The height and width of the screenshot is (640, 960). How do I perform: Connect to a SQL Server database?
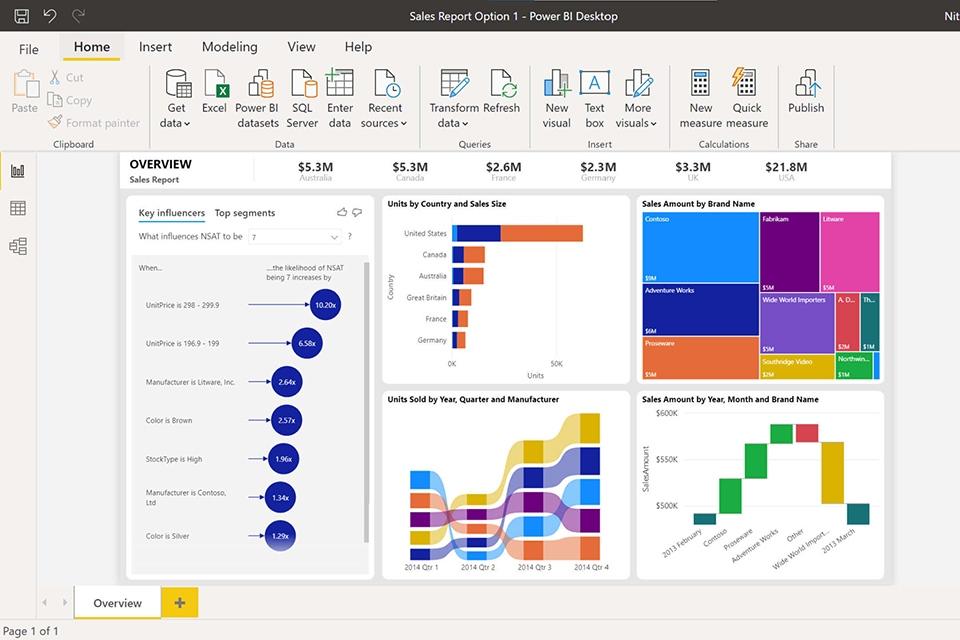tap(302, 95)
